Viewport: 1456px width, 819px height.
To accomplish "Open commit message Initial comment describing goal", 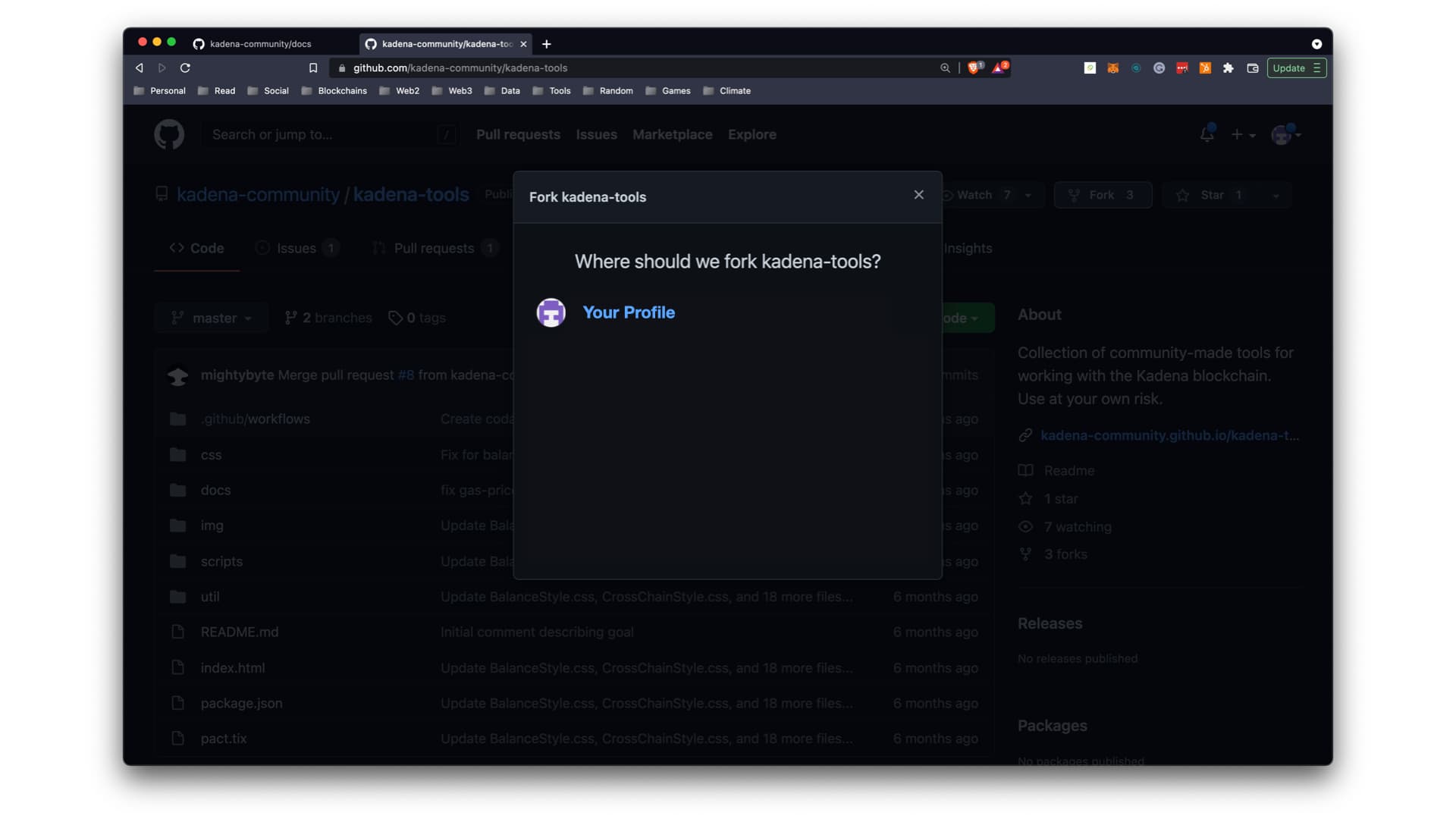I will 537,632.
